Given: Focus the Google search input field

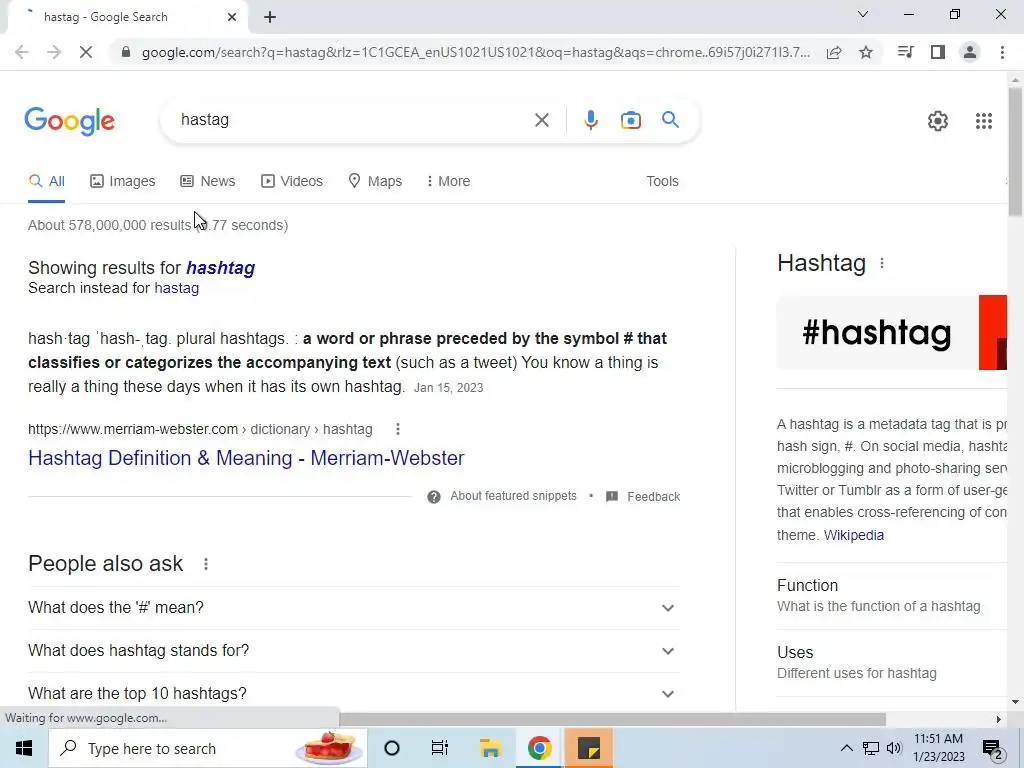Looking at the screenshot, I should point(353,120).
